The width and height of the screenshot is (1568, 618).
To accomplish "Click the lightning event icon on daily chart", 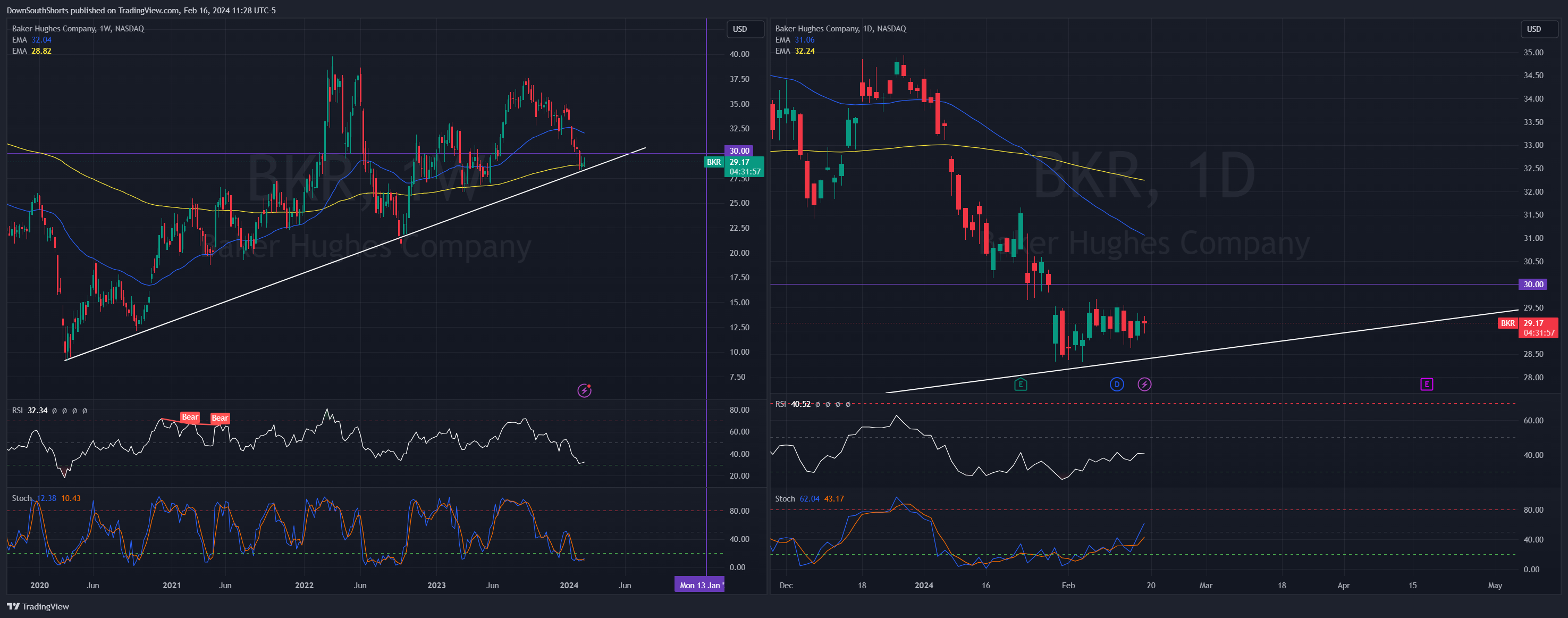I will click(1144, 384).
